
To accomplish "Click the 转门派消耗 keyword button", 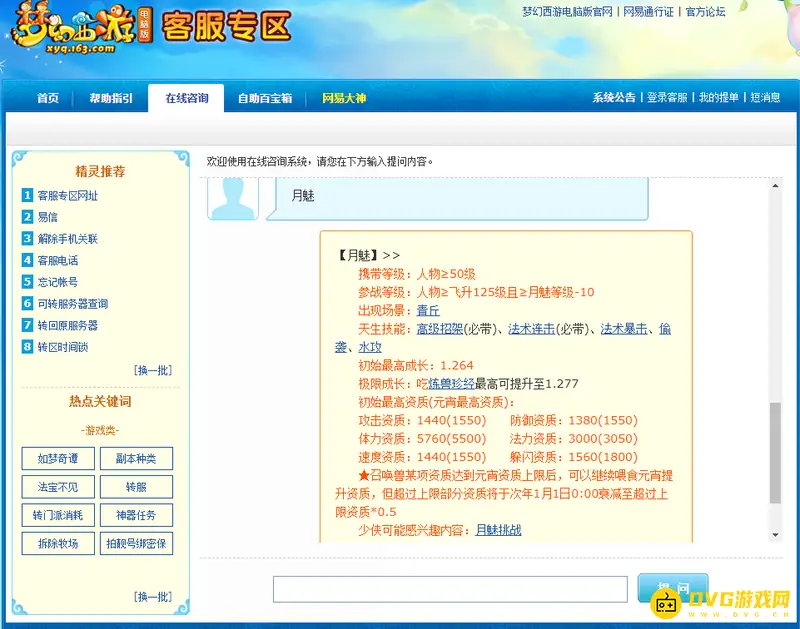I will click(58, 515).
